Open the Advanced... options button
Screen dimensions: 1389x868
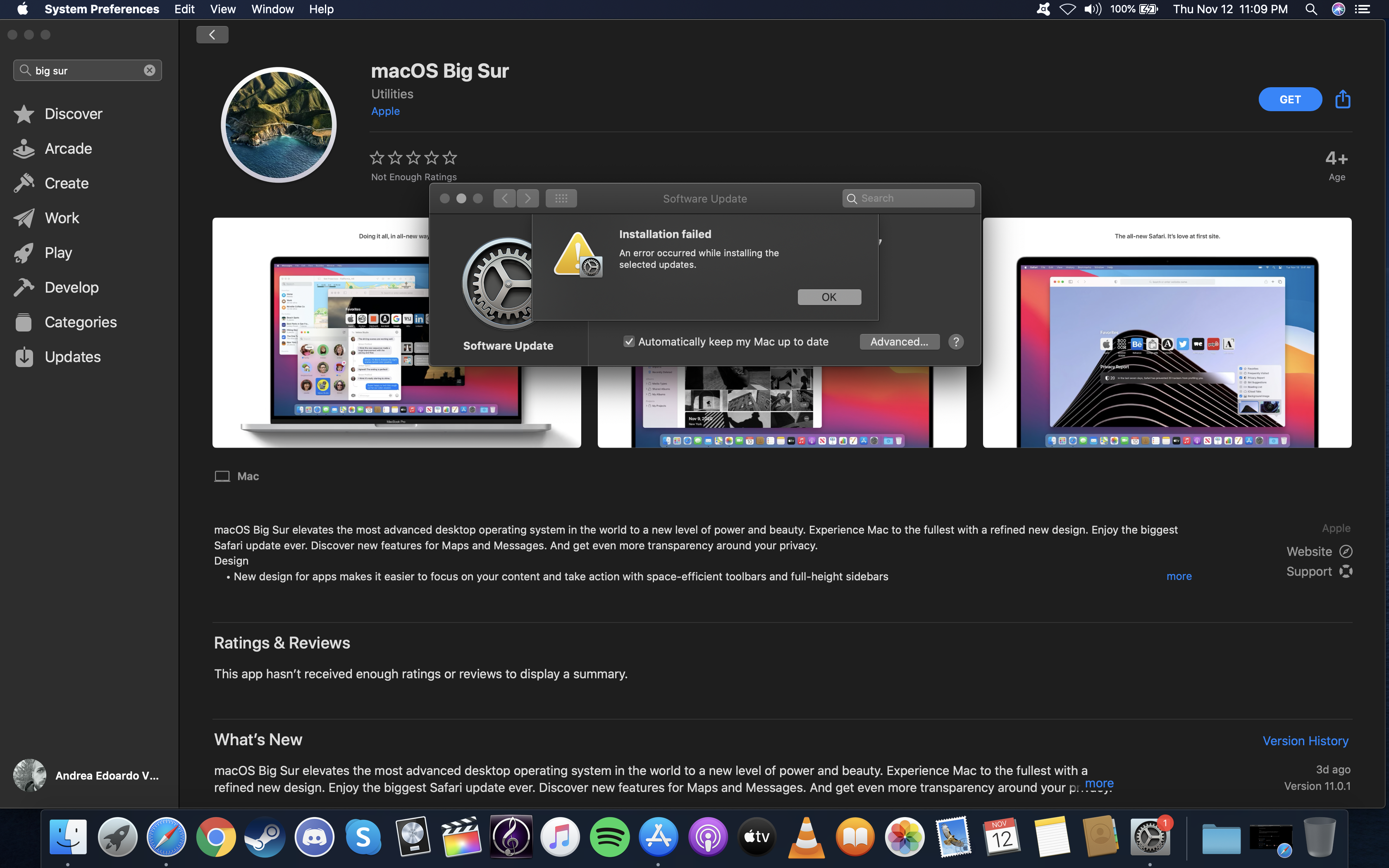point(899,342)
